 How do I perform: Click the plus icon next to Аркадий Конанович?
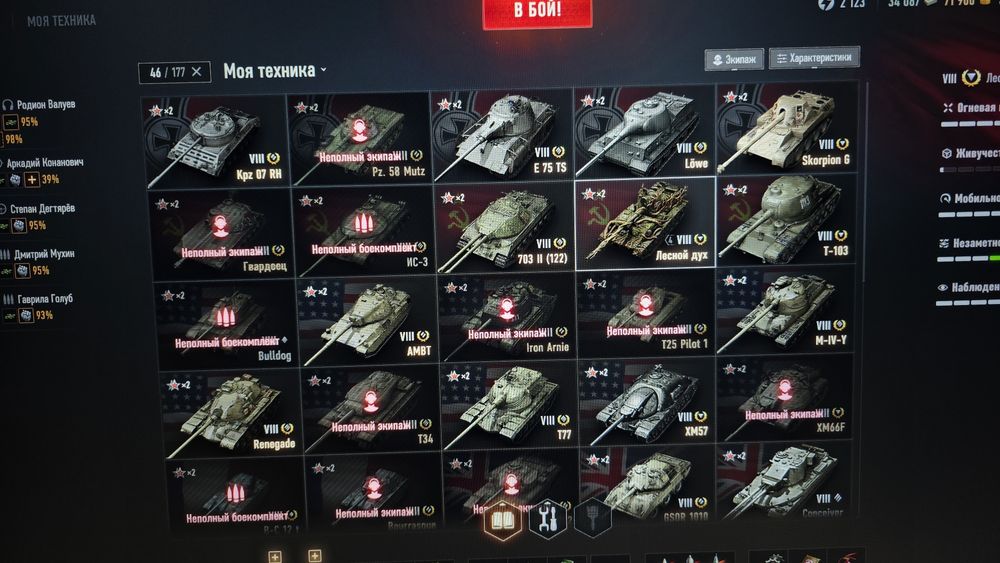[32, 180]
